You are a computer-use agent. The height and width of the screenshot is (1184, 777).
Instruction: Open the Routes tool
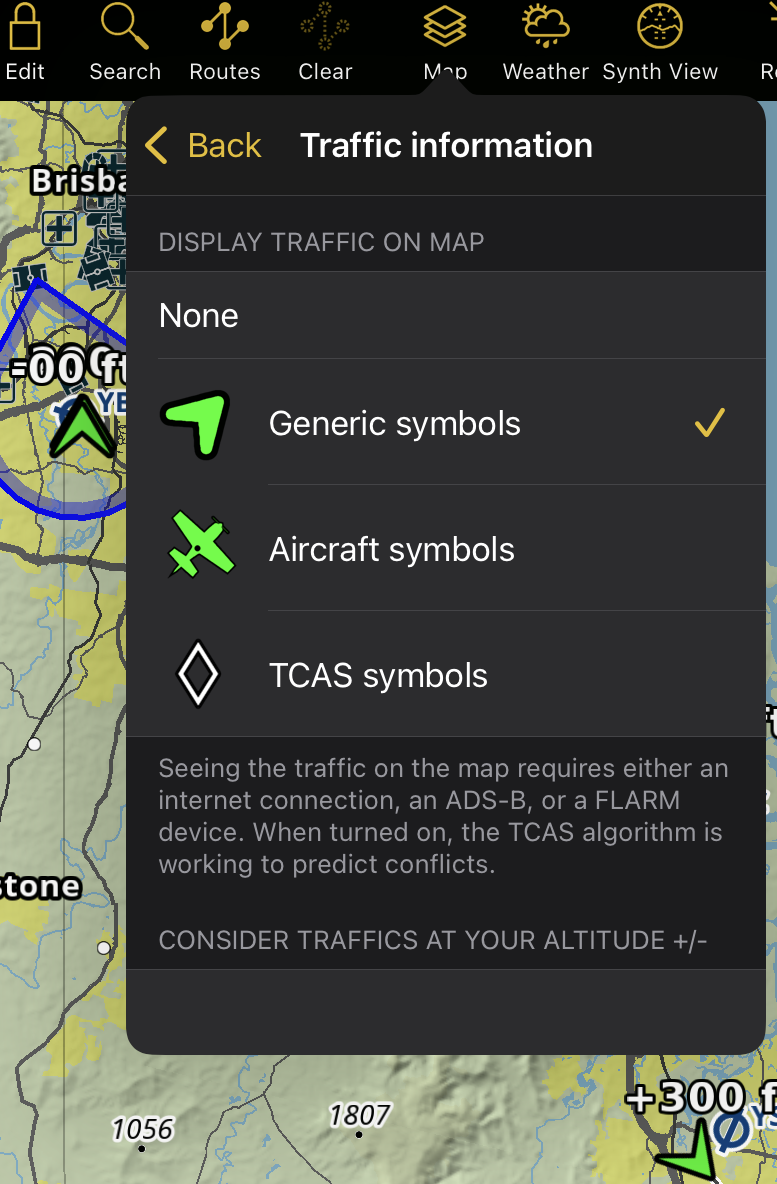point(224,30)
